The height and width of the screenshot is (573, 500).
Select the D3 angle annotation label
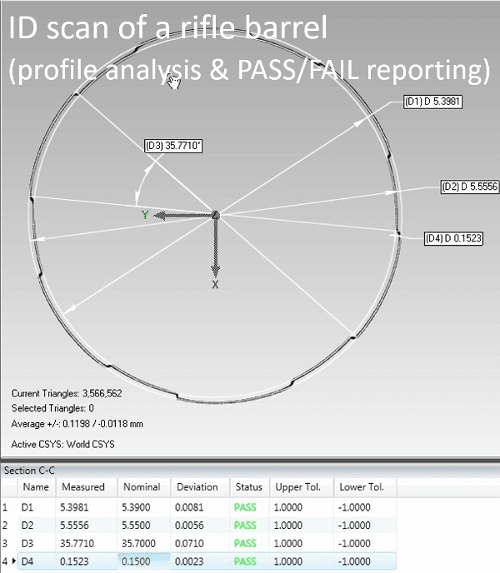pos(173,146)
